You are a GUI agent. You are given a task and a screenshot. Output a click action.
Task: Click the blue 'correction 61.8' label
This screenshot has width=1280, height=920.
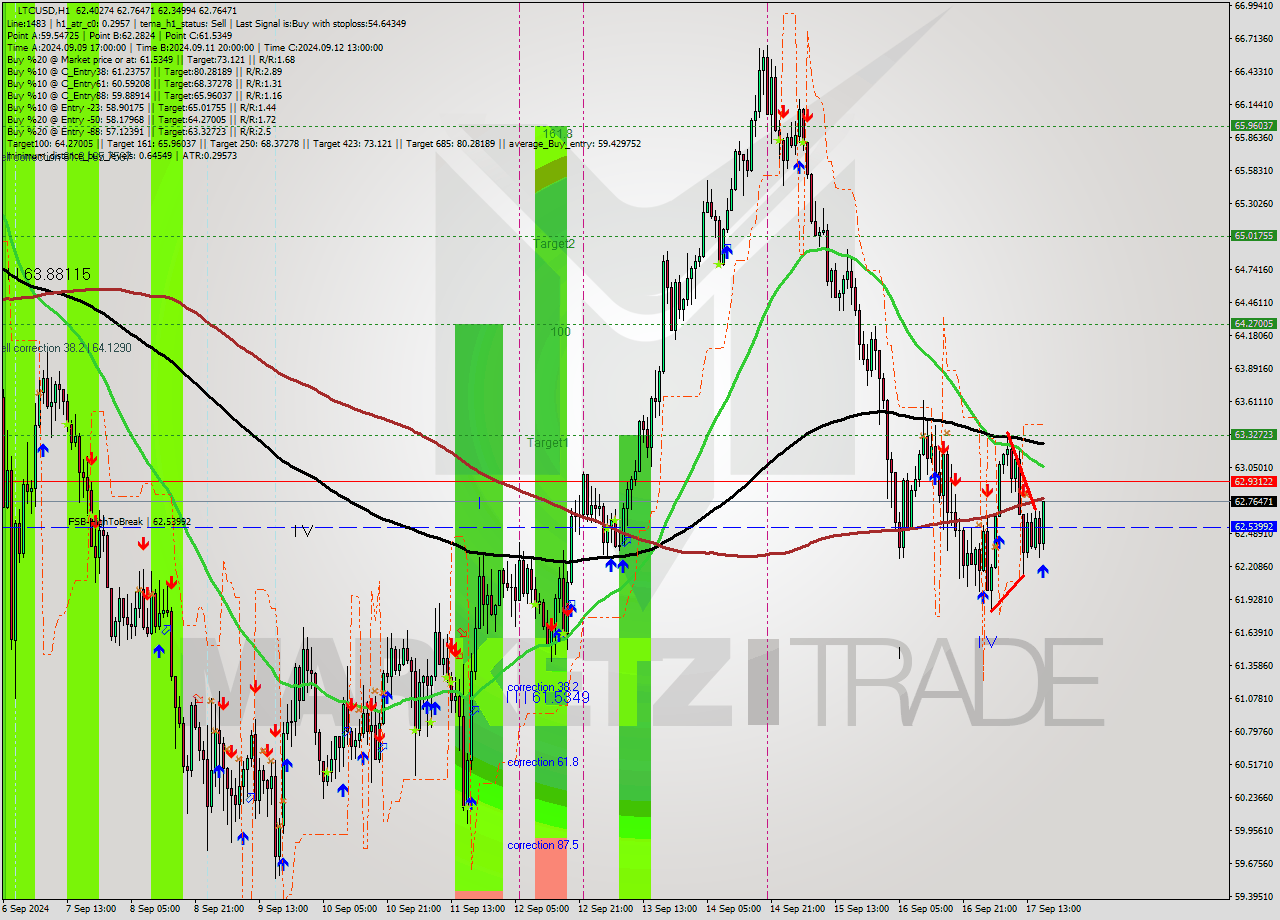543,762
